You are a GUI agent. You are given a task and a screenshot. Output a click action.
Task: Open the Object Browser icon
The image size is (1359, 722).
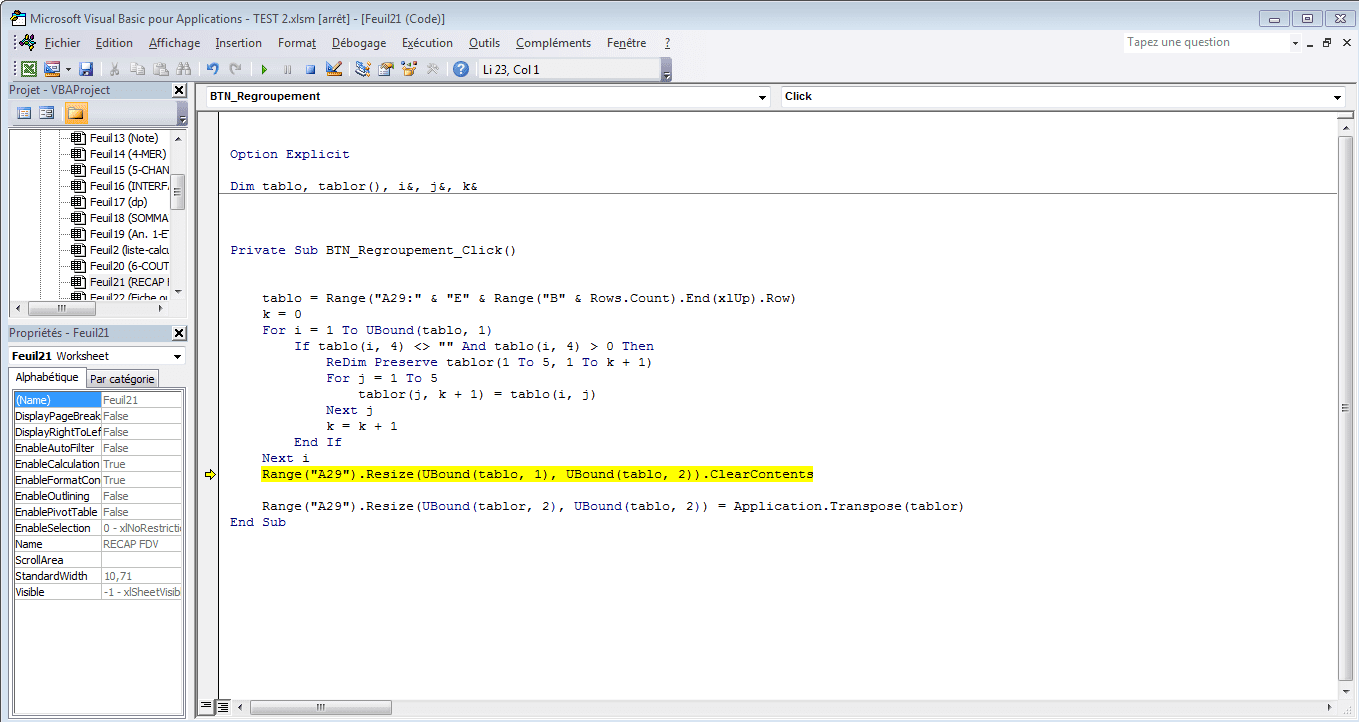pos(409,69)
